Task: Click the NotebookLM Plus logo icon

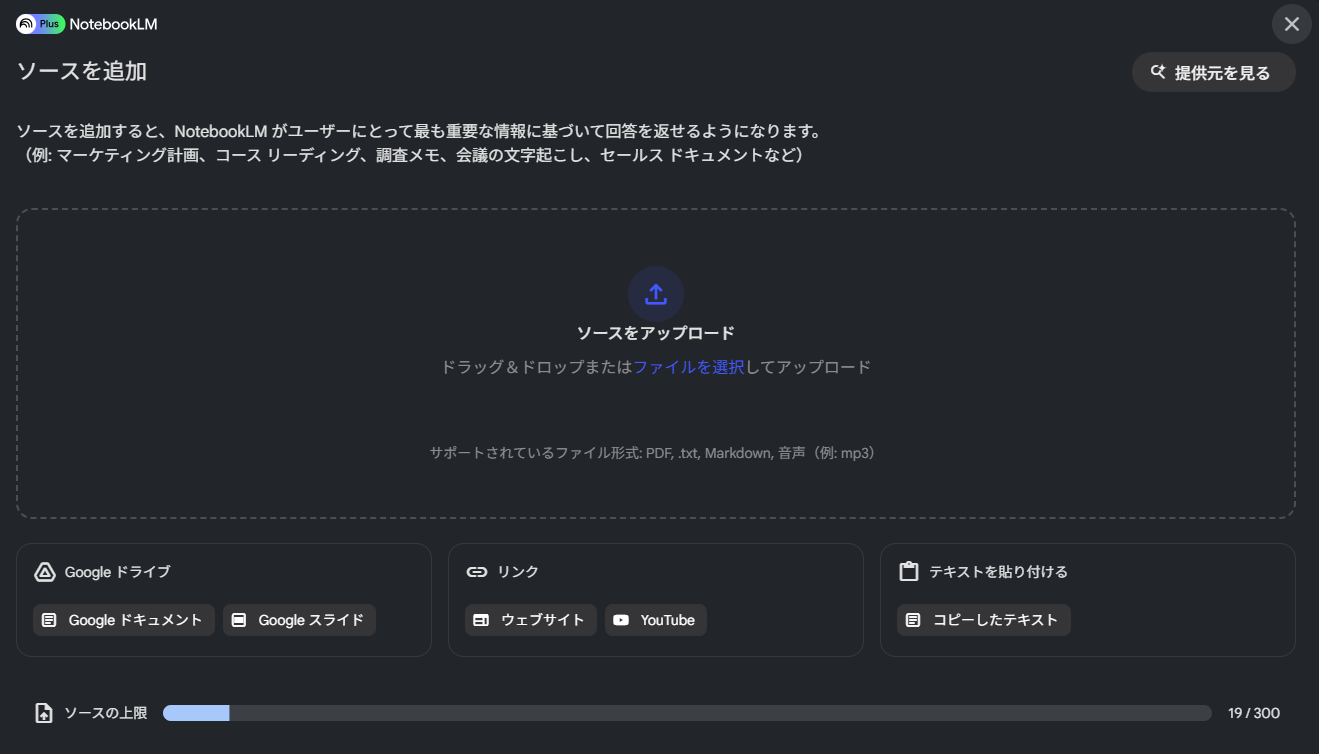Action: 41,24
